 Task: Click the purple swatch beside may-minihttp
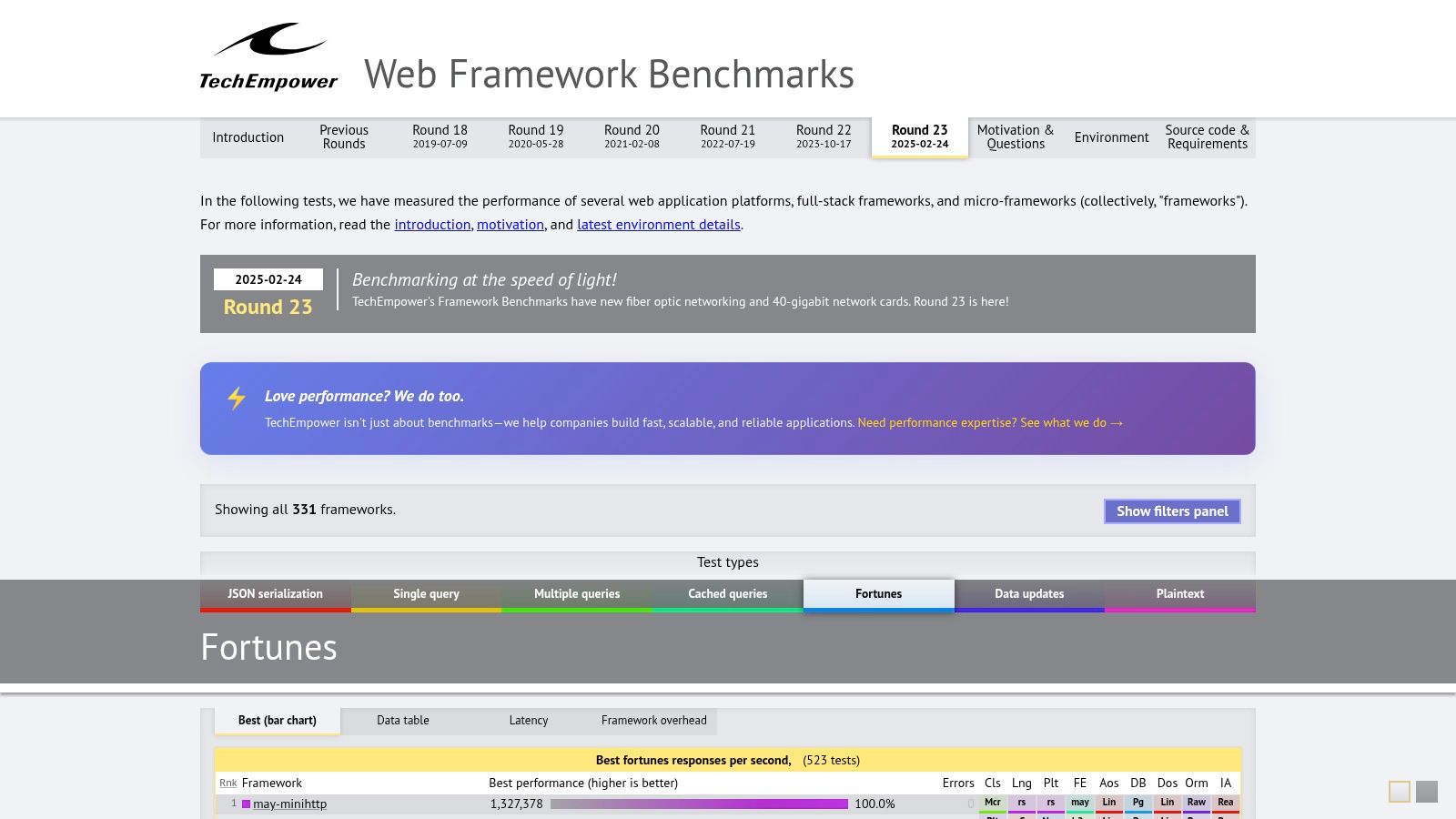point(246,804)
